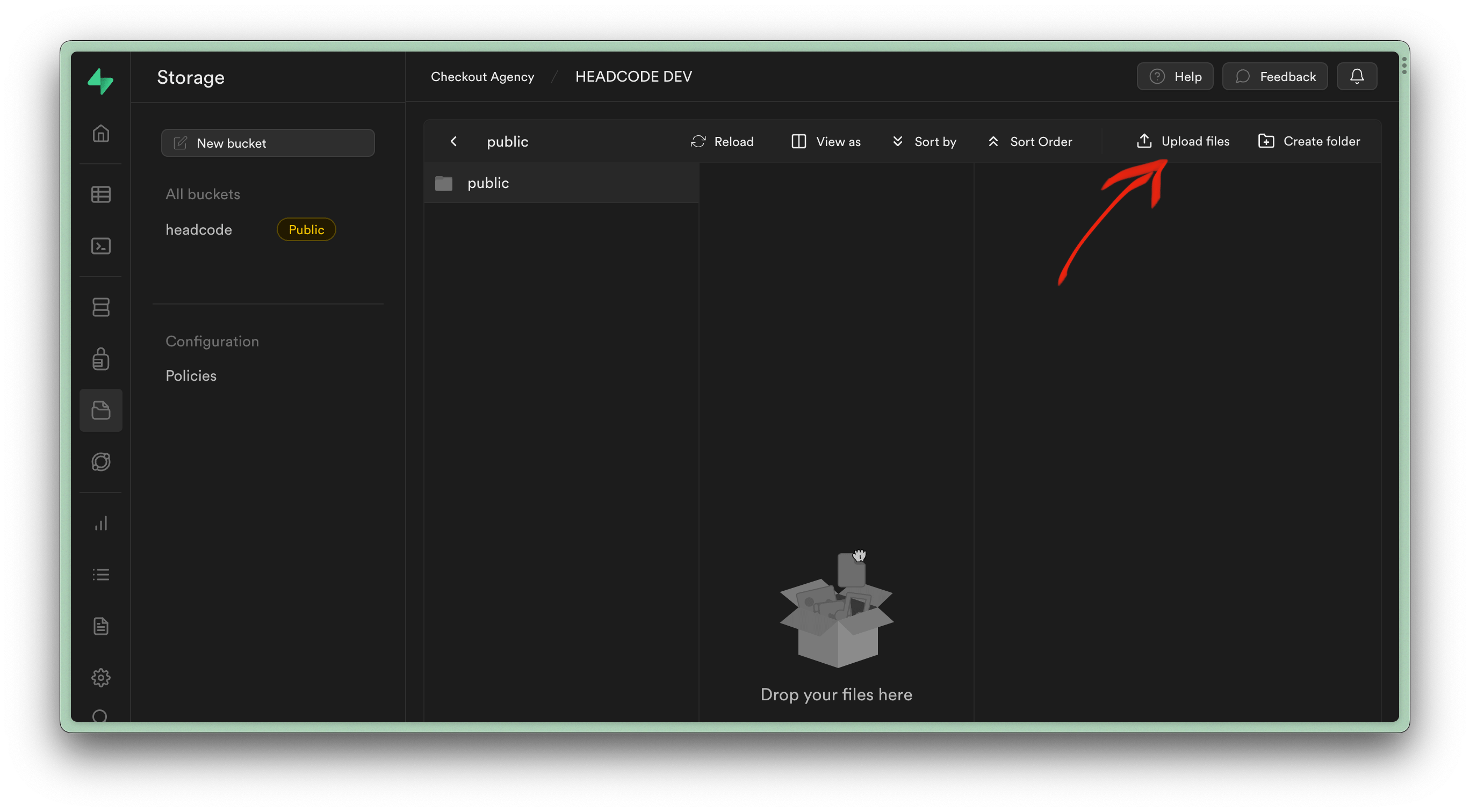Open the Logs list icon
The height and width of the screenshot is (812, 1470).
pyautogui.click(x=101, y=575)
